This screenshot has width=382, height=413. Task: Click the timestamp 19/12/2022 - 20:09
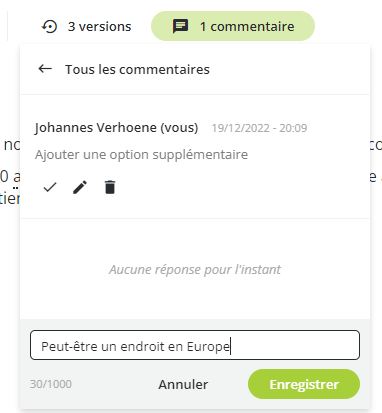[259, 128]
